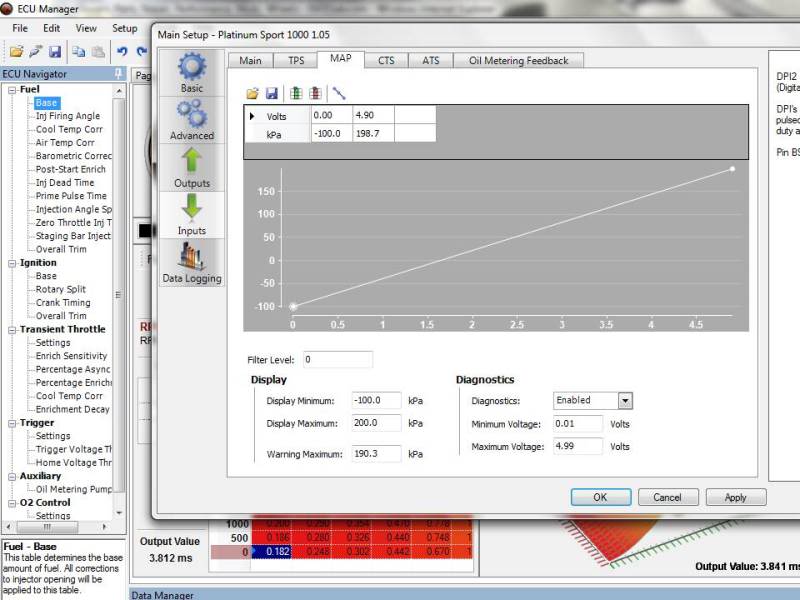Switch to the TPS tab
Viewport: 800px width, 600px height.
pyautogui.click(x=296, y=61)
